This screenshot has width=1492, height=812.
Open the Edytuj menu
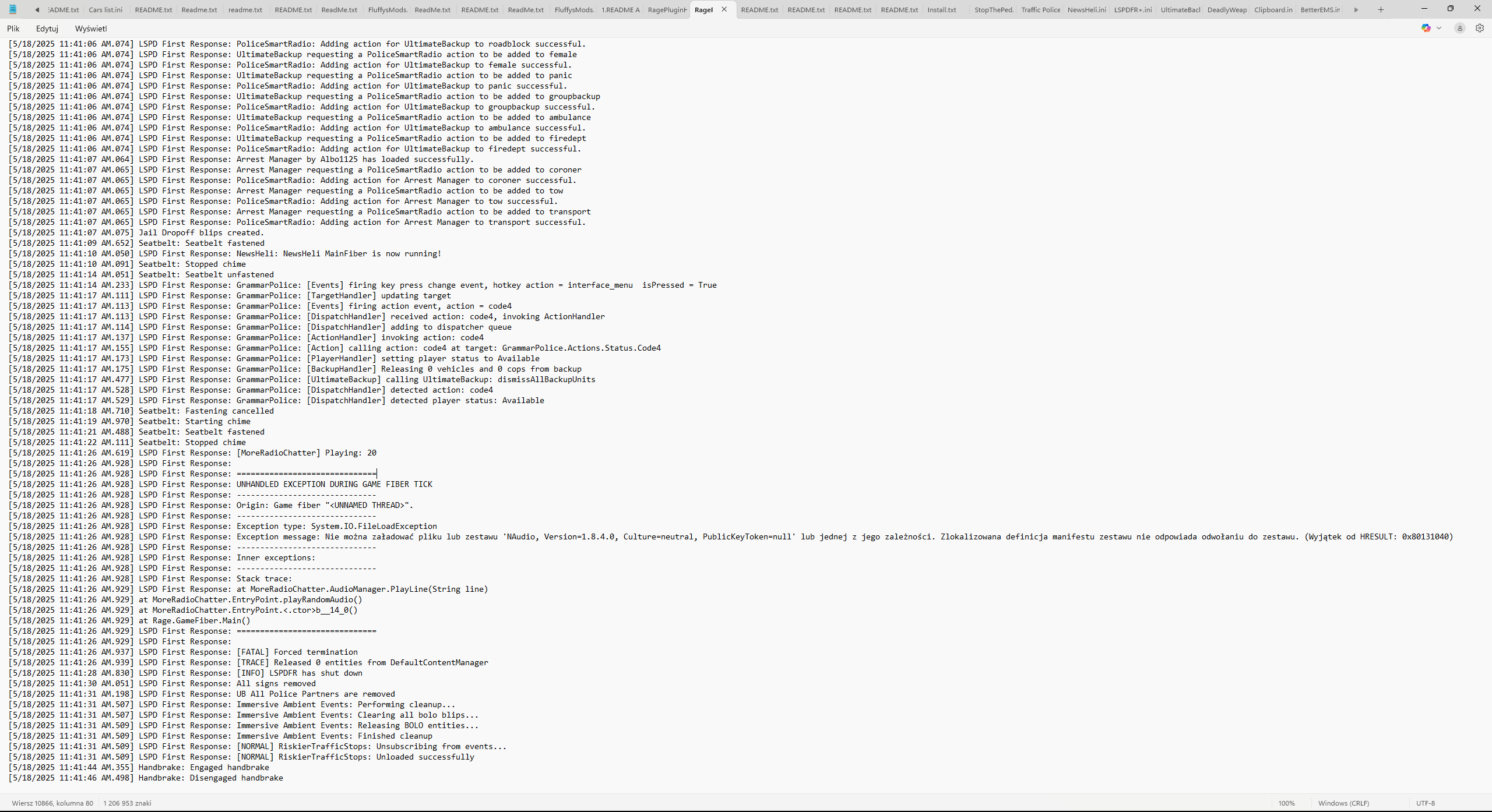(47, 29)
